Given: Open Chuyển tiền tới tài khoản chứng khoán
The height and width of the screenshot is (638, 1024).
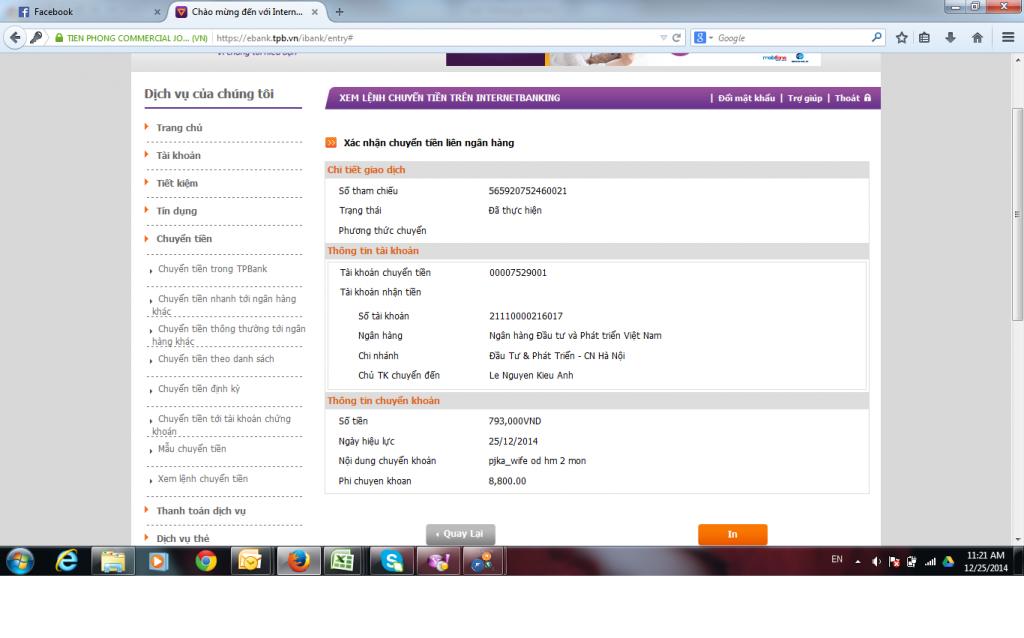Looking at the screenshot, I should pyautogui.click(x=221, y=425).
